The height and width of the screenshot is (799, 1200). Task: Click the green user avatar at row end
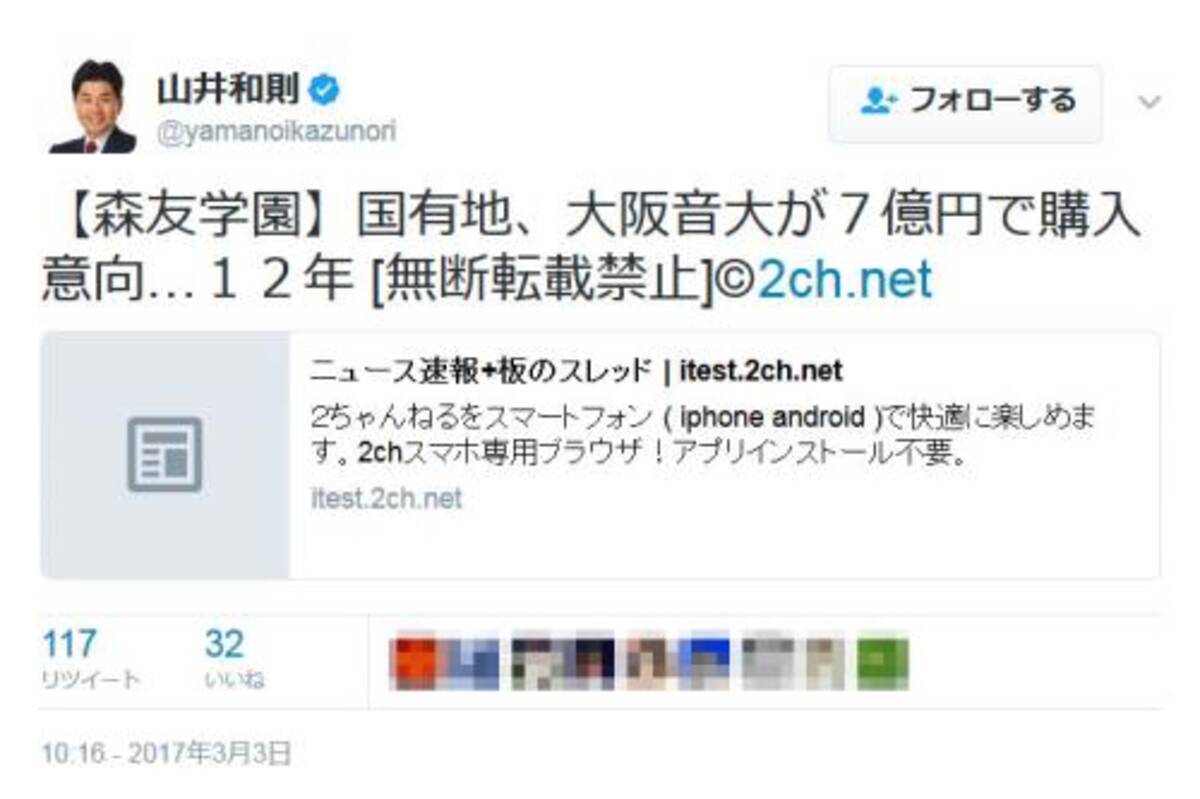pyautogui.click(x=882, y=662)
